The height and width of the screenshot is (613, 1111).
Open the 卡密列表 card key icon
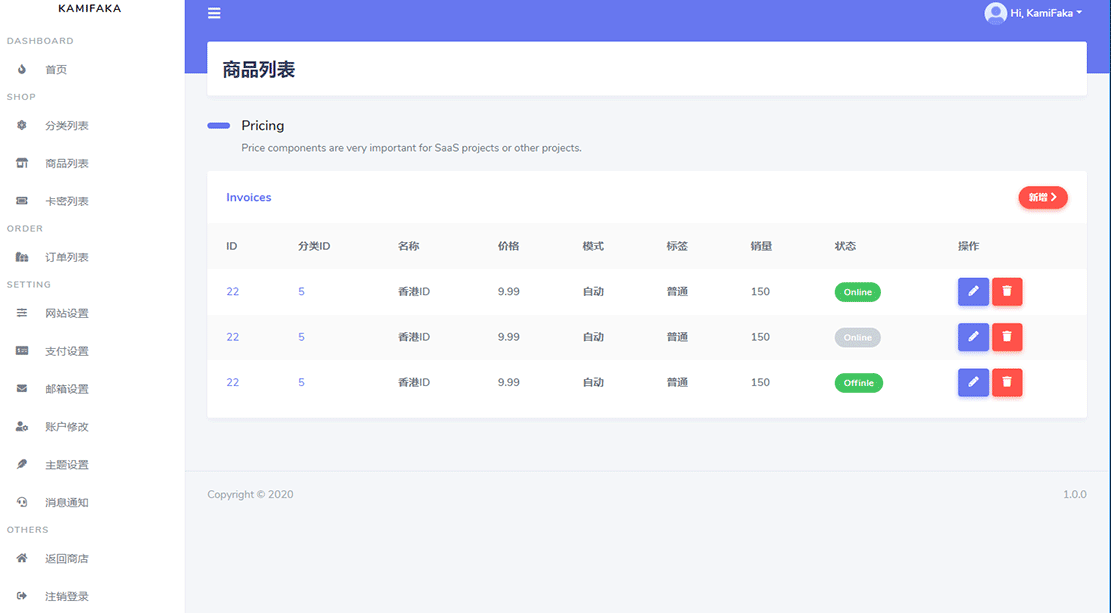21,200
